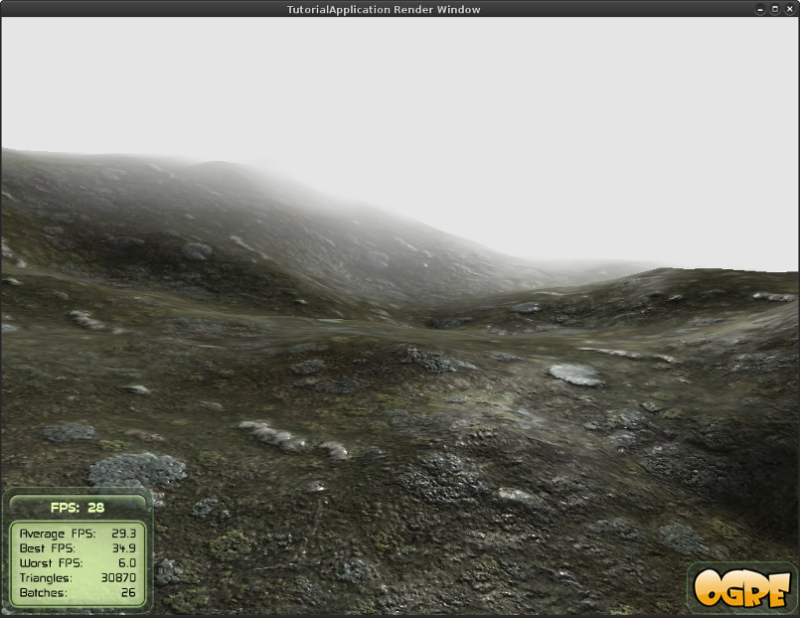Collapse the FPS stats panel header

tap(78, 507)
